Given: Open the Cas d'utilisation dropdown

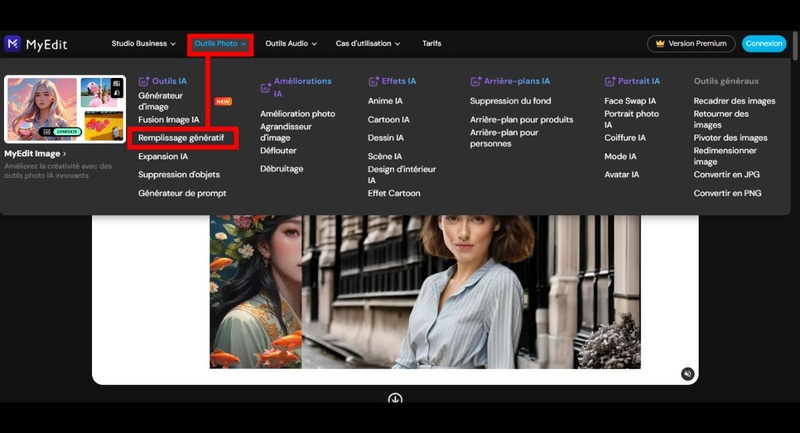Looking at the screenshot, I should [x=368, y=44].
